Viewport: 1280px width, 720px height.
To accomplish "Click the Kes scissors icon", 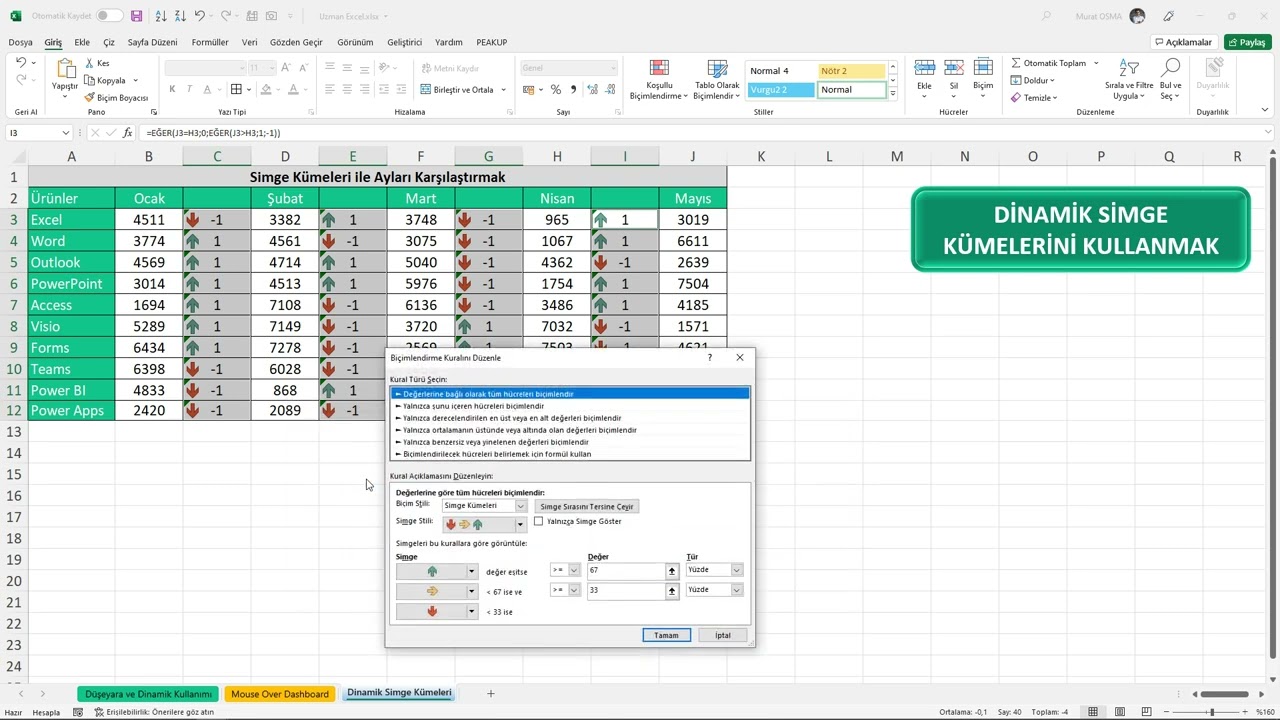I will (90, 63).
